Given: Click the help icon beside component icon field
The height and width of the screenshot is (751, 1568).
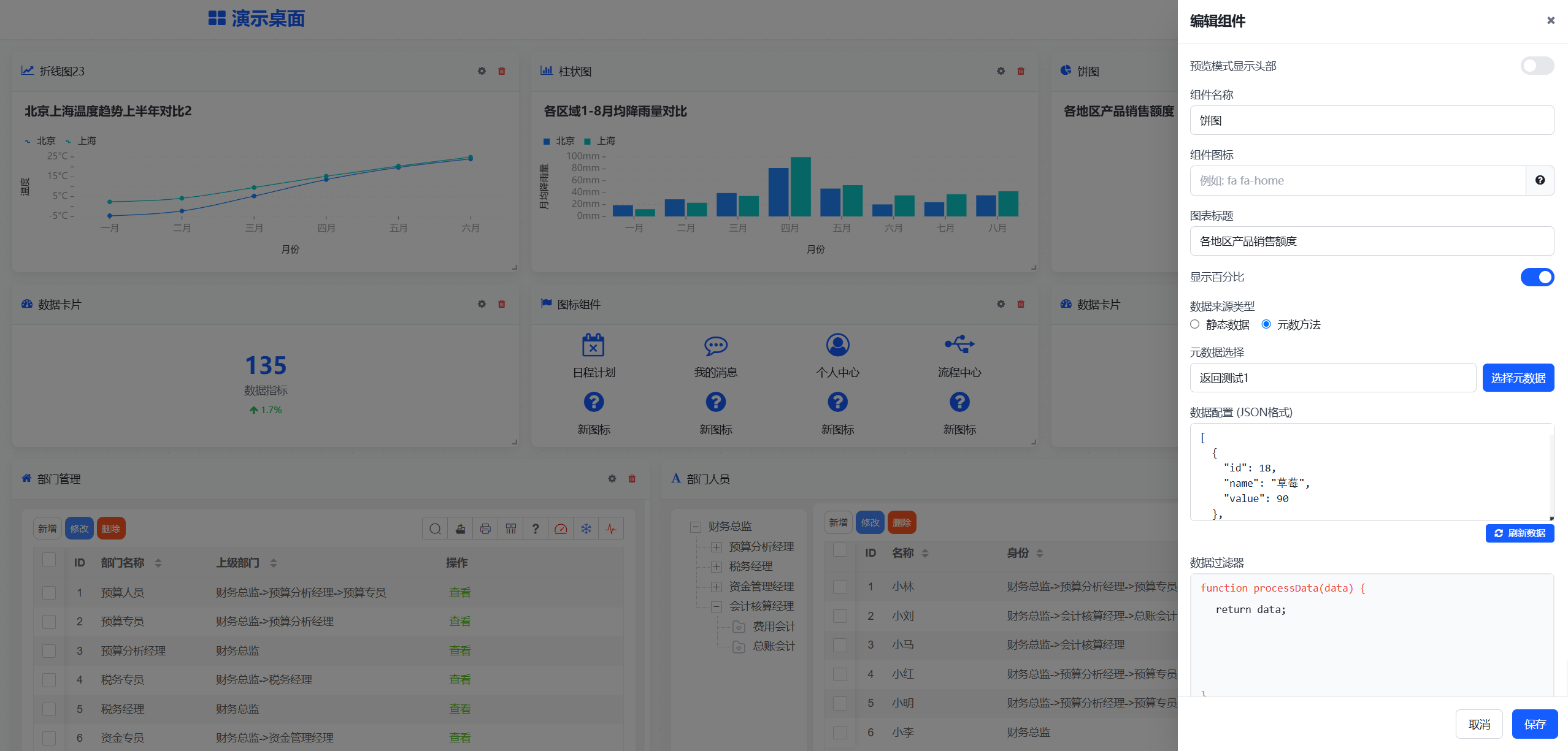Looking at the screenshot, I should [x=1540, y=180].
